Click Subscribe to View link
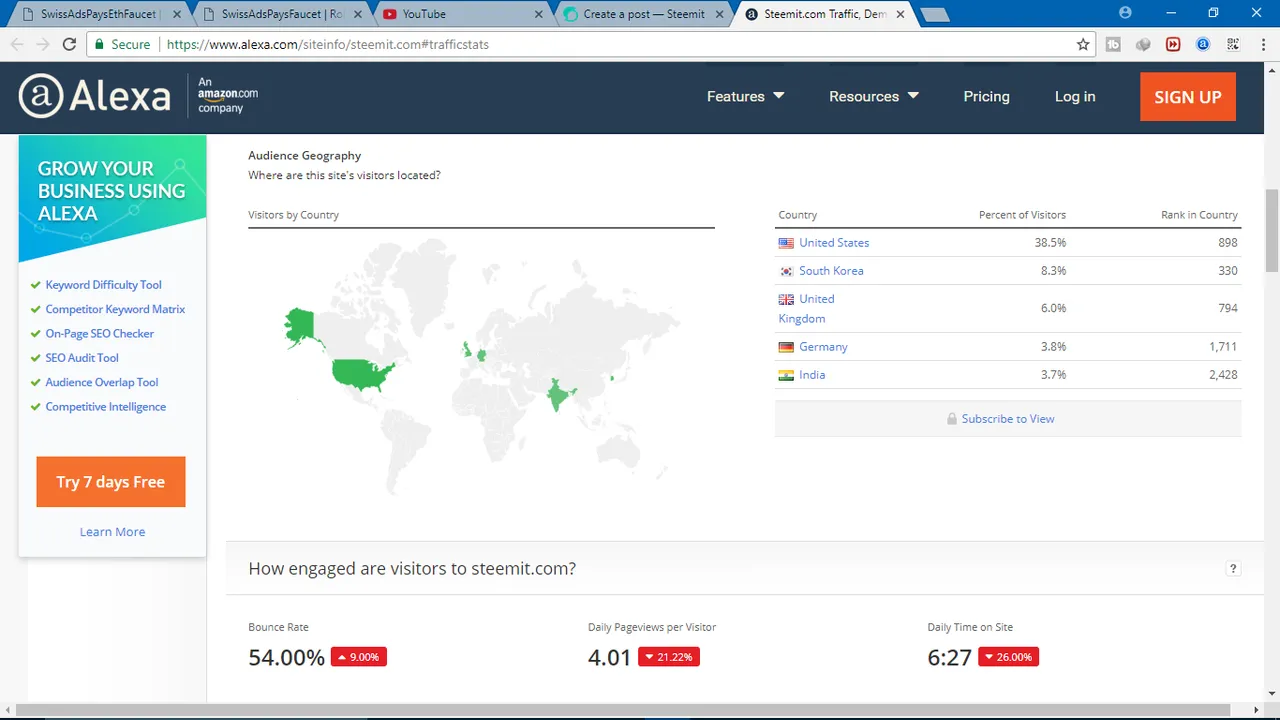 point(1007,419)
